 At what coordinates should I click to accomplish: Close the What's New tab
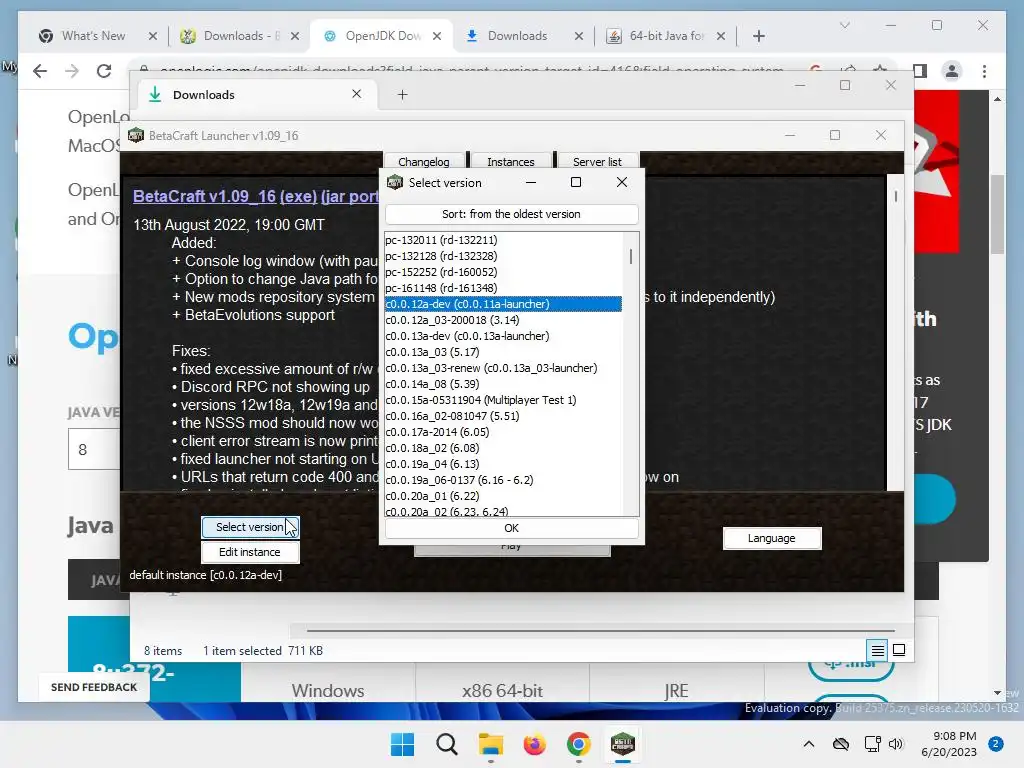click(153, 36)
